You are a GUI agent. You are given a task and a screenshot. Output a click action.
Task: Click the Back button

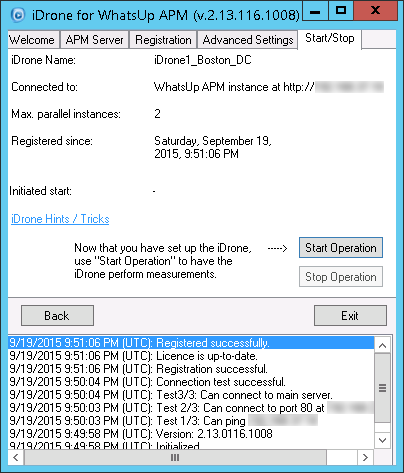(x=57, y=315)
